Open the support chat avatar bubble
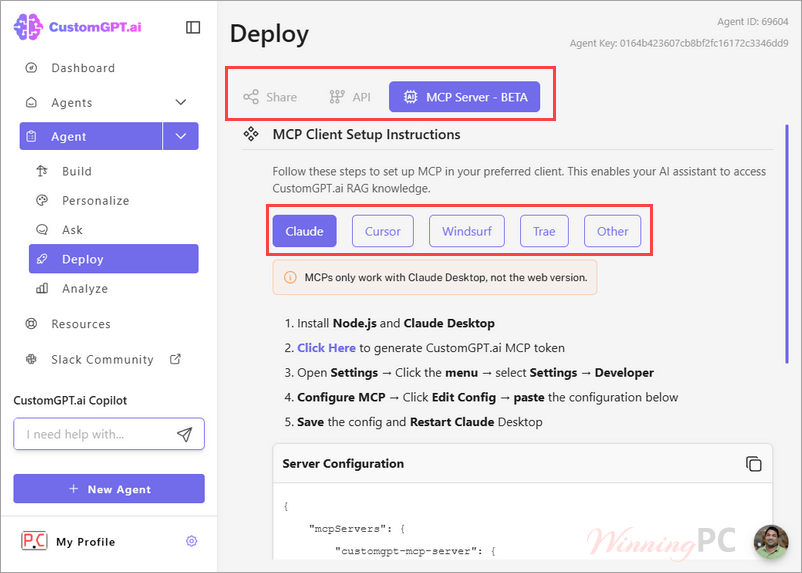Screen dimensions: 802x573 [x=771, y=542]
